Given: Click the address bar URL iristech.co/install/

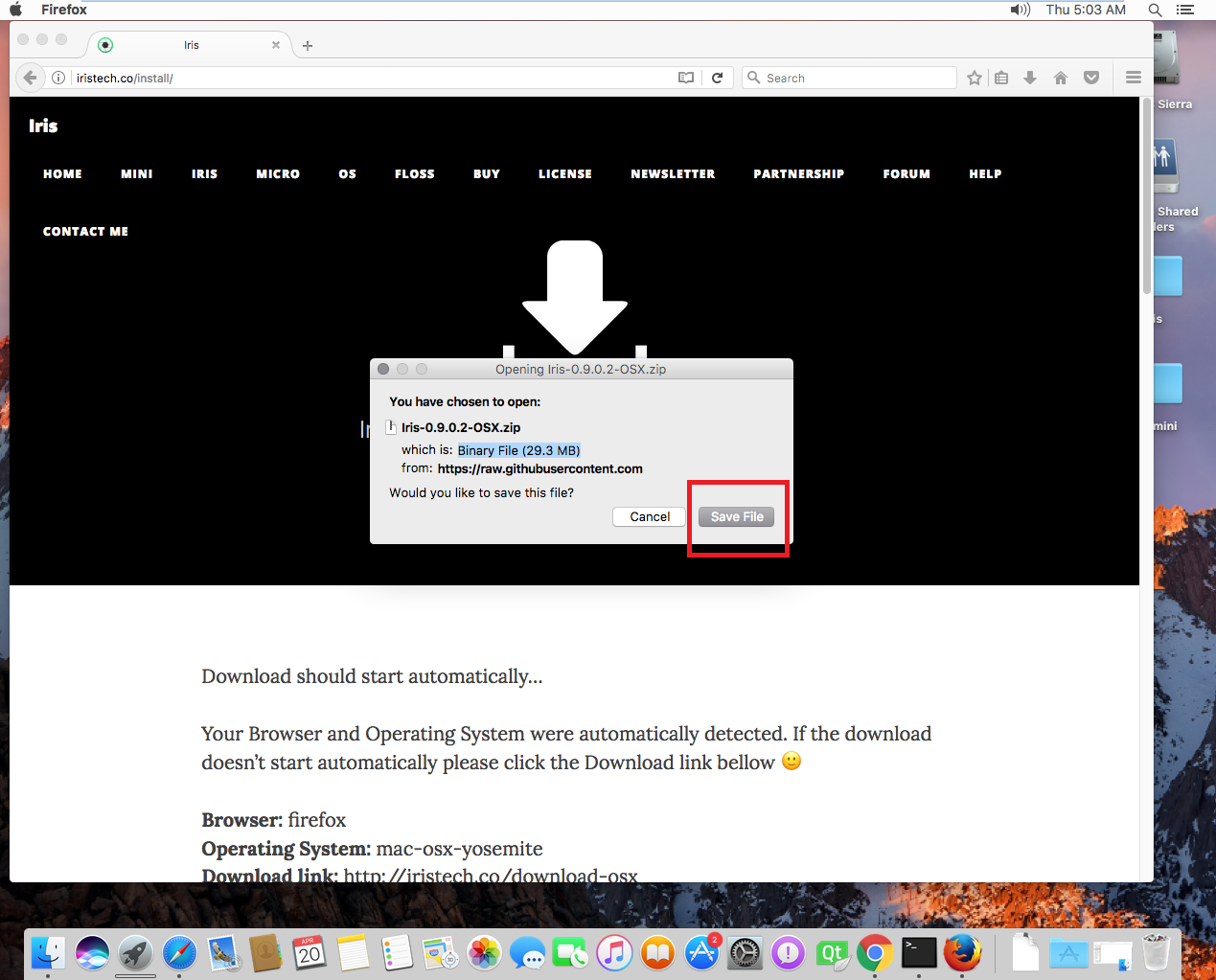Looking at the screenshot, I should point(125,79).
